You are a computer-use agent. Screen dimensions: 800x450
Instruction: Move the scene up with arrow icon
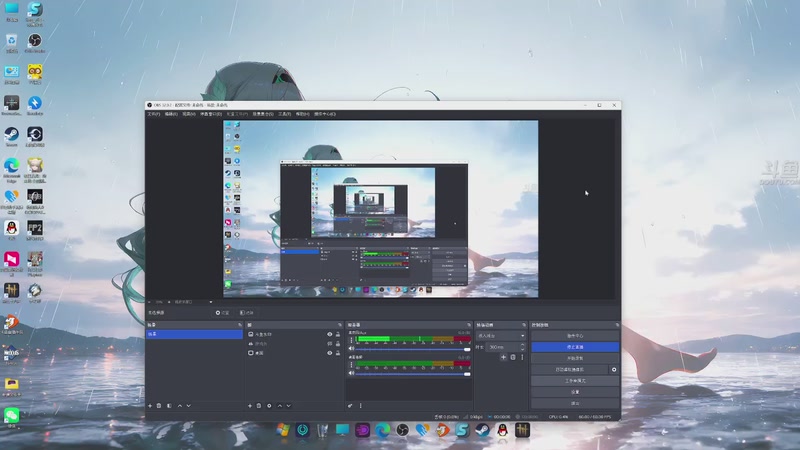180,406
